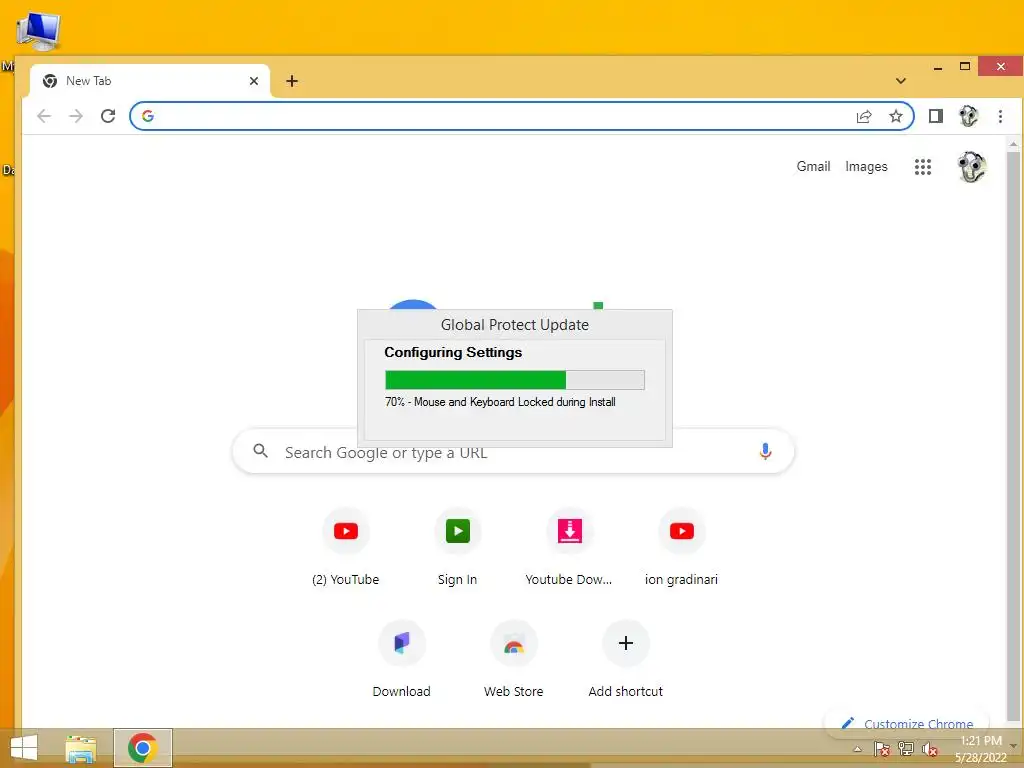Show hidden tray icons arrow
This screenshot has height=768, width=1024.
tap(858, 749)
